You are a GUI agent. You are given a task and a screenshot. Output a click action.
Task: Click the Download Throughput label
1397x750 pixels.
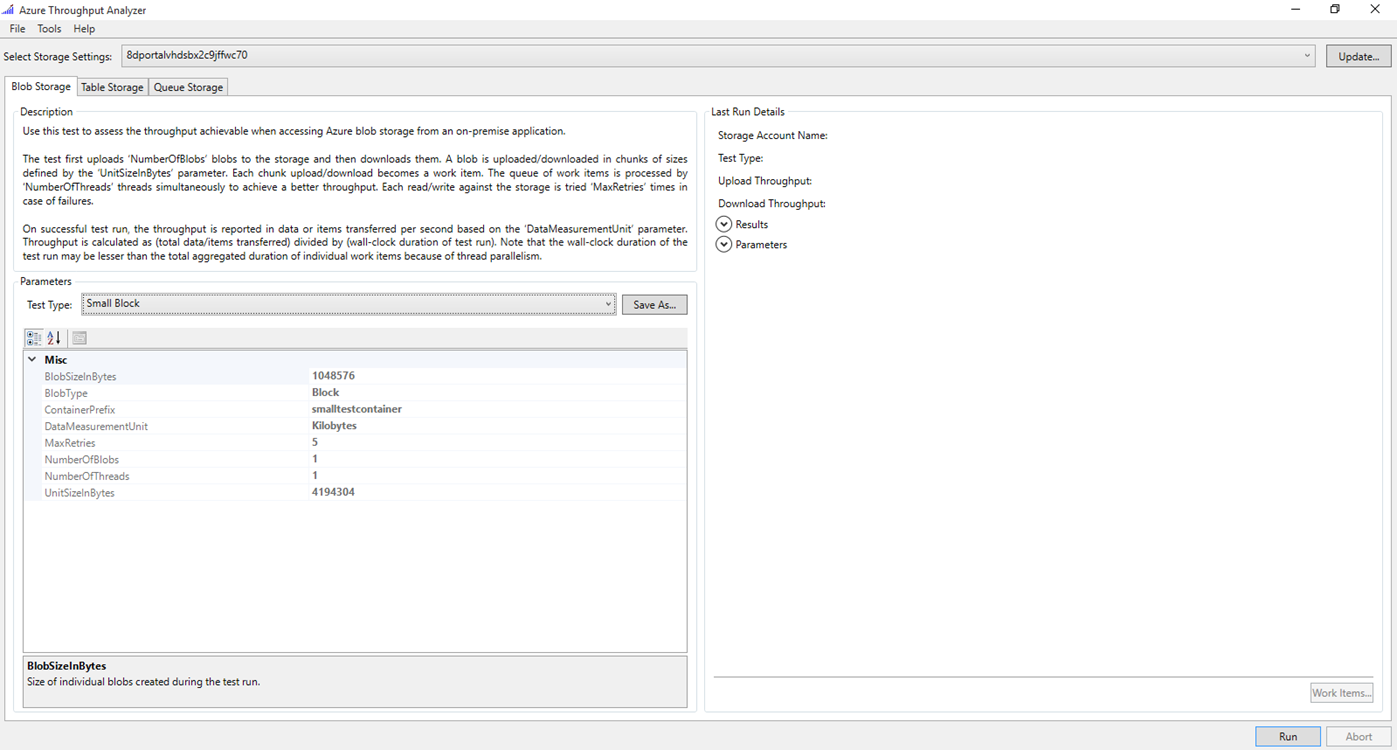[x=772, y=204]
